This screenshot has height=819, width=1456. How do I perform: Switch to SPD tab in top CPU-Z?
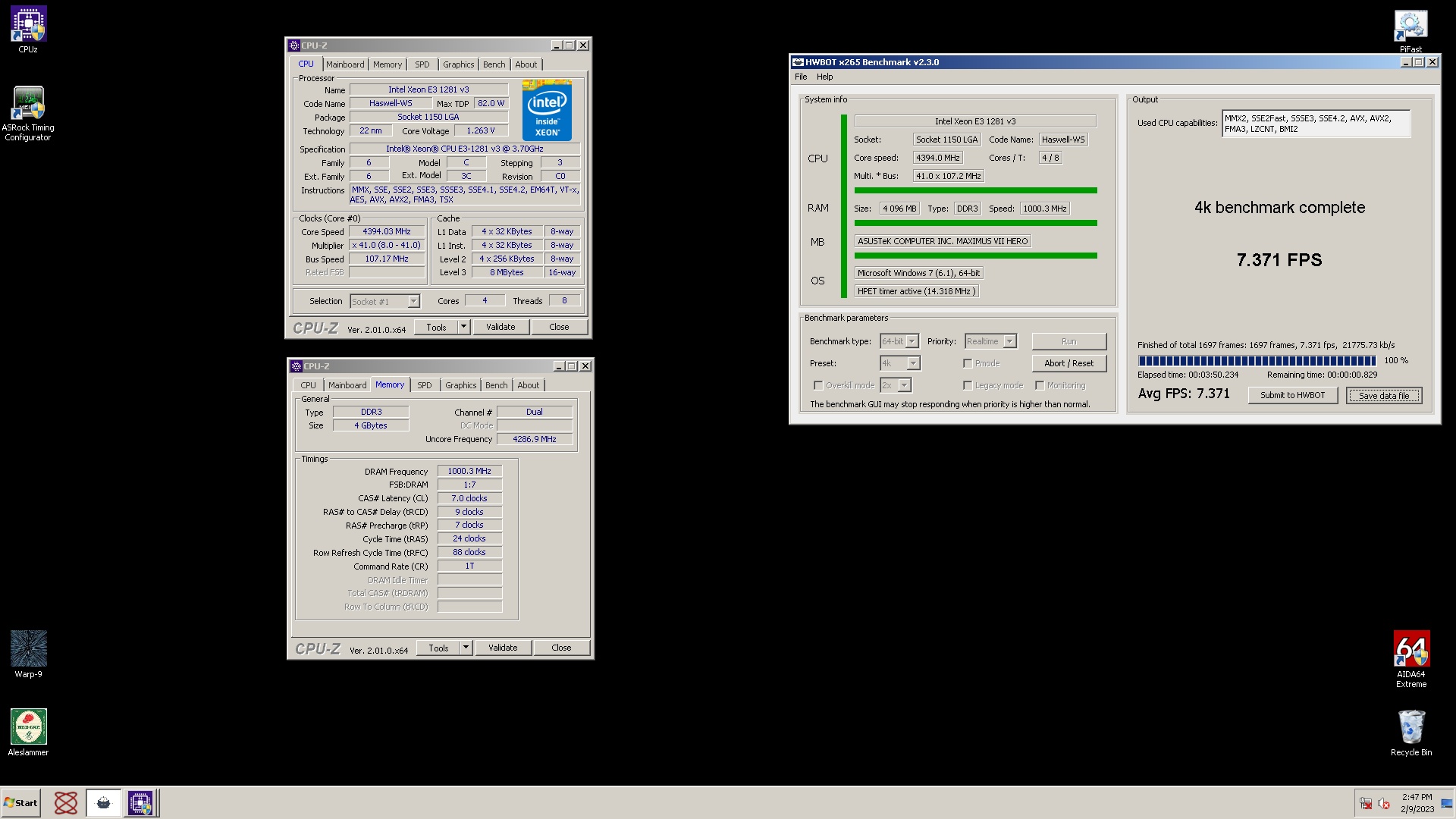click(x=422, y=64)
